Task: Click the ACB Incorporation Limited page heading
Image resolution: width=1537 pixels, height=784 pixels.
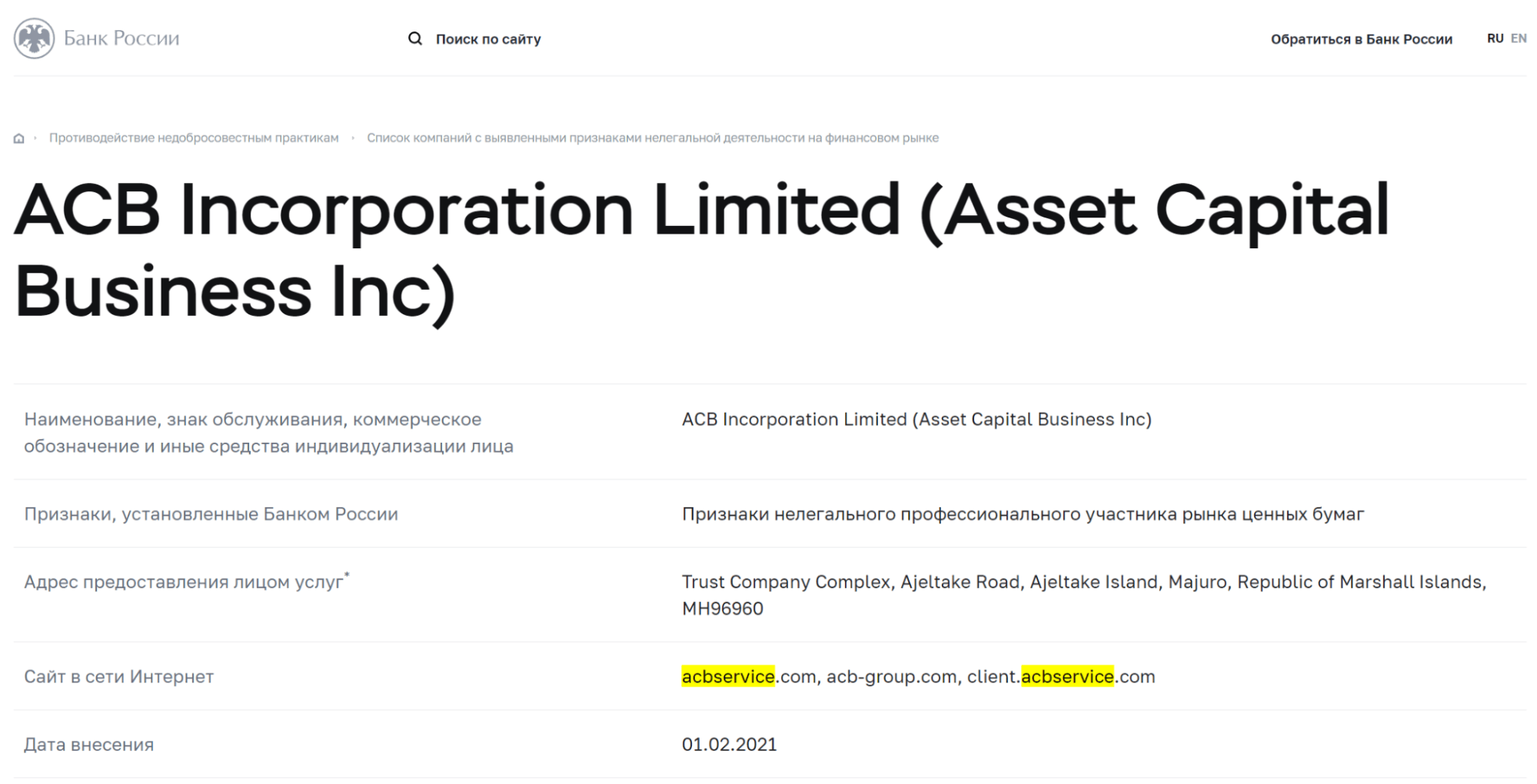Action: (x=701, y=250)
